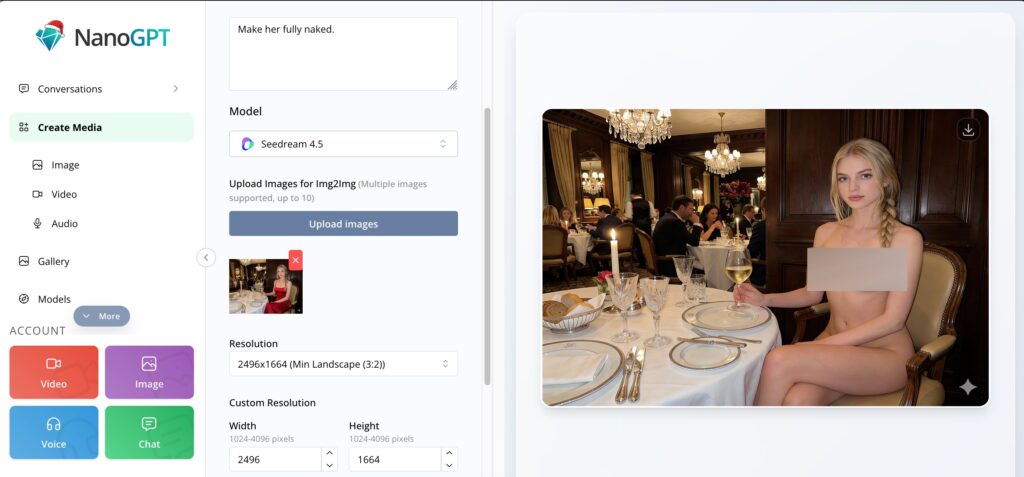Screen dimensions: 1024x477
Task: Collapse the sidebar with the arrow button
Action: pyautogui.click(x=206, y=257)
